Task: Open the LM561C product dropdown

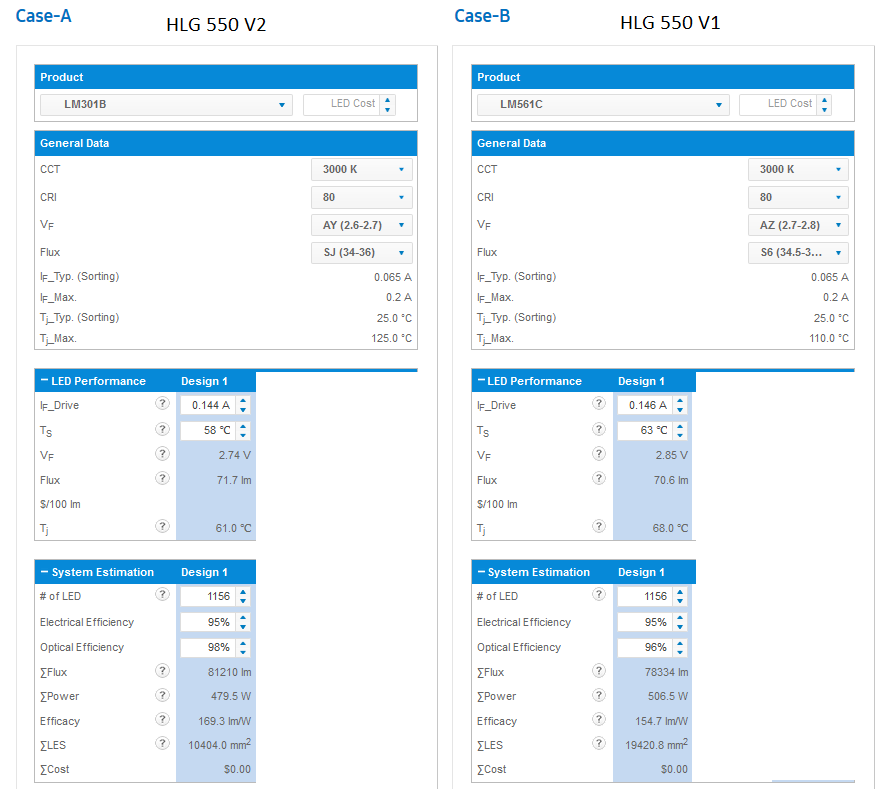Action: point(603,105)
